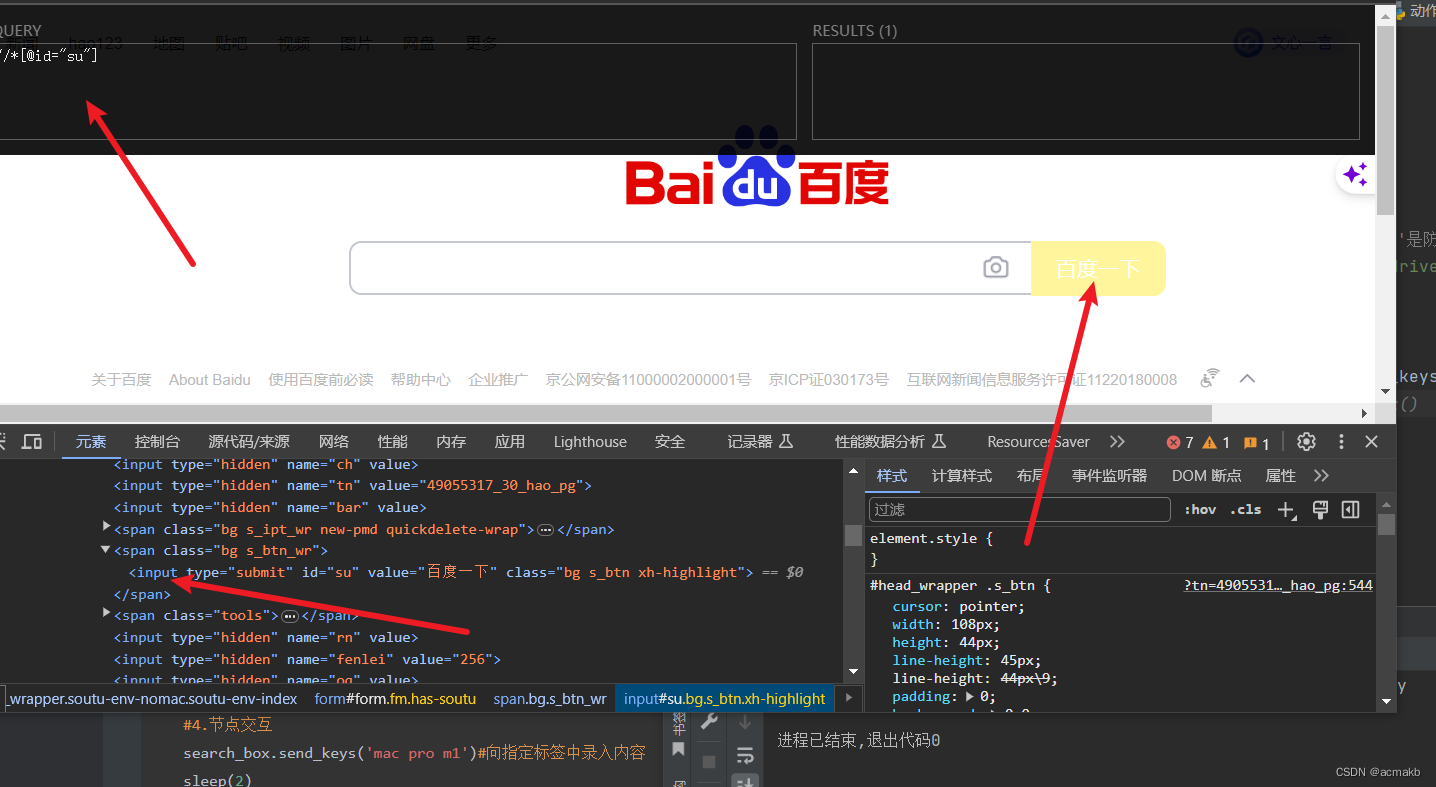Click the orange issues count badge

(x=1256, y=442)
